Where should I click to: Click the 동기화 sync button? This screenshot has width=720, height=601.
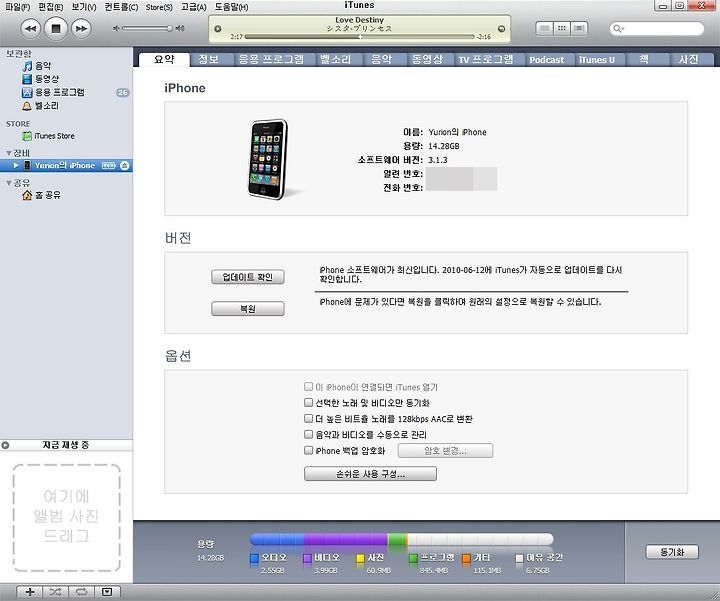pos(672,552)
